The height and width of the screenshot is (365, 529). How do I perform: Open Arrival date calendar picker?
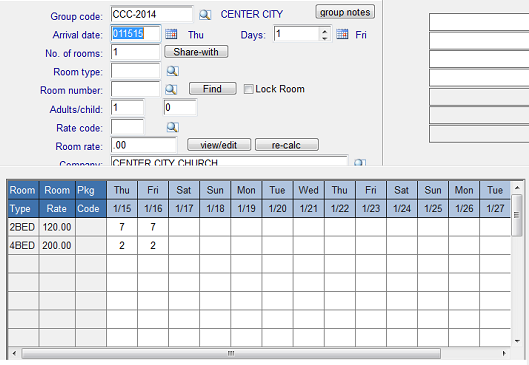(x=171, y=34)
